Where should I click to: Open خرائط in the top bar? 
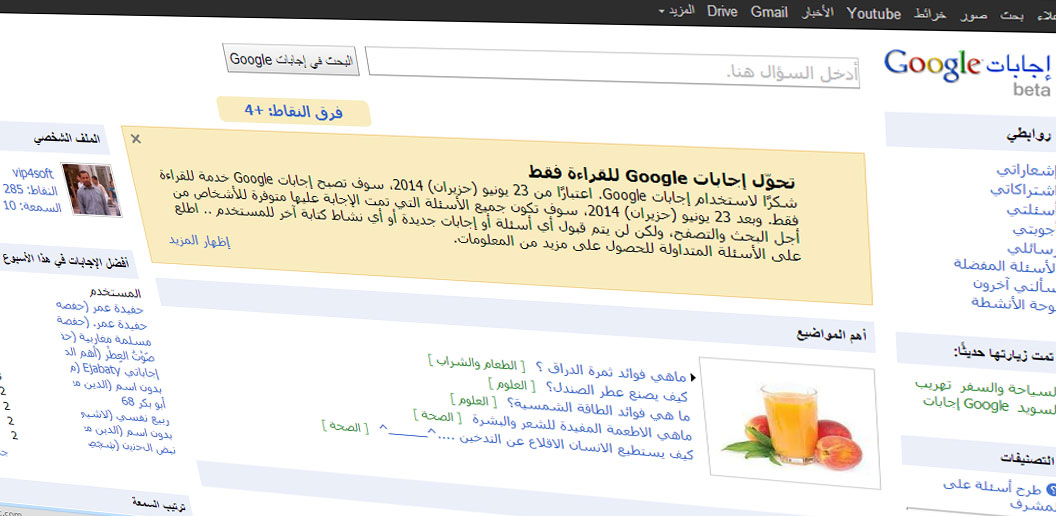[929, 14]
